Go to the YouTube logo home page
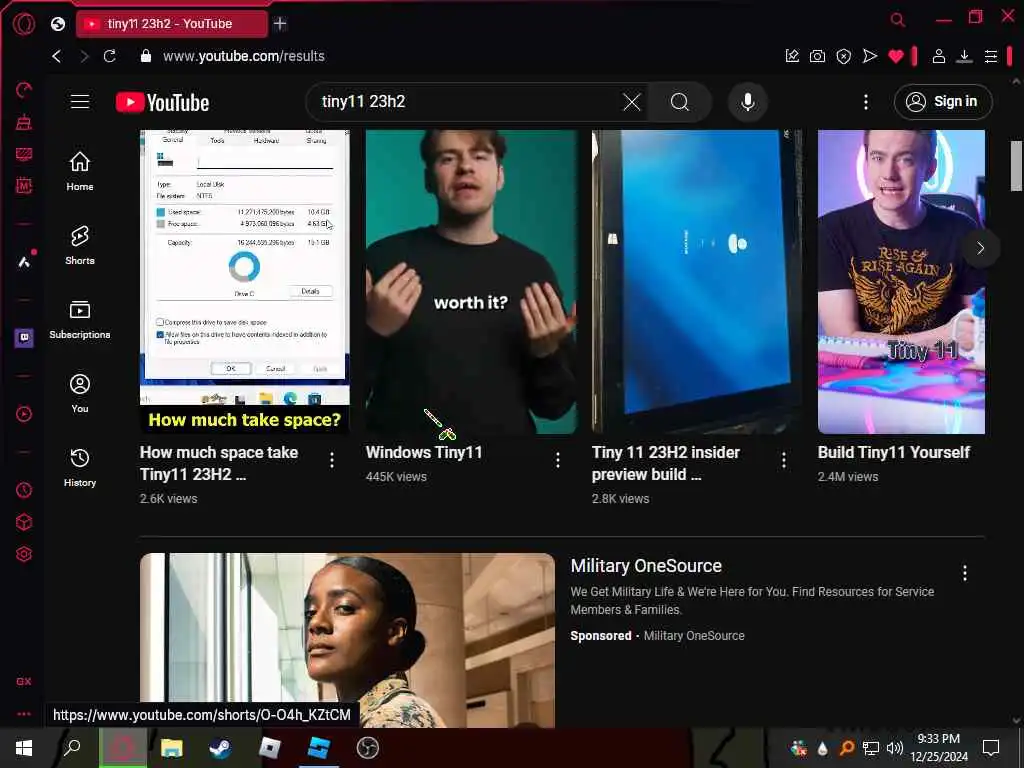This screenshot has width=1024, height=768. point(163,103)
